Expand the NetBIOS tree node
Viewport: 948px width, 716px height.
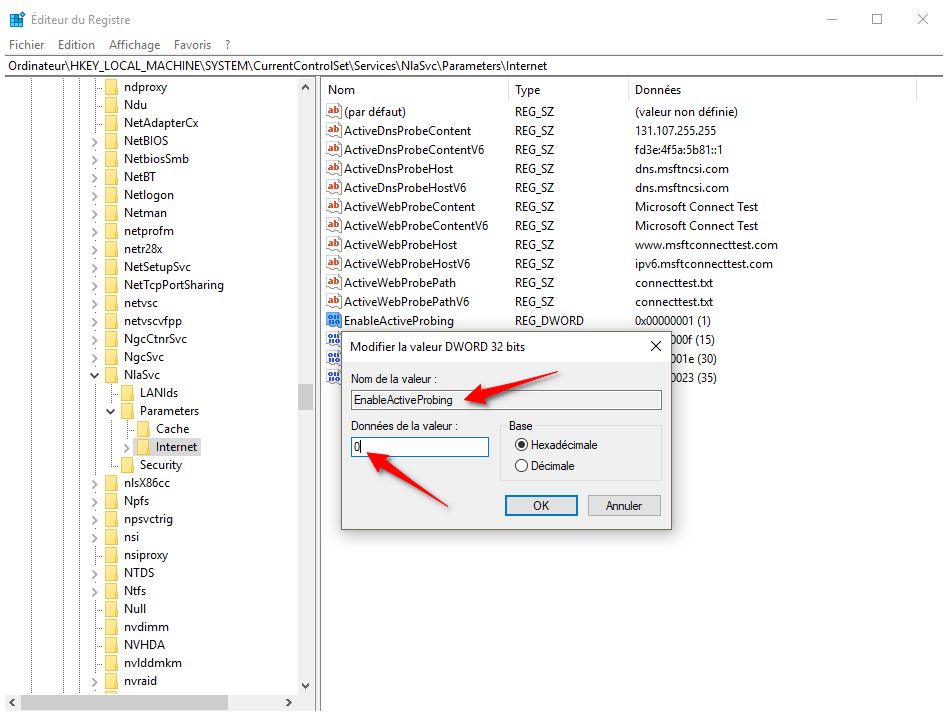(x=94, y=142)
